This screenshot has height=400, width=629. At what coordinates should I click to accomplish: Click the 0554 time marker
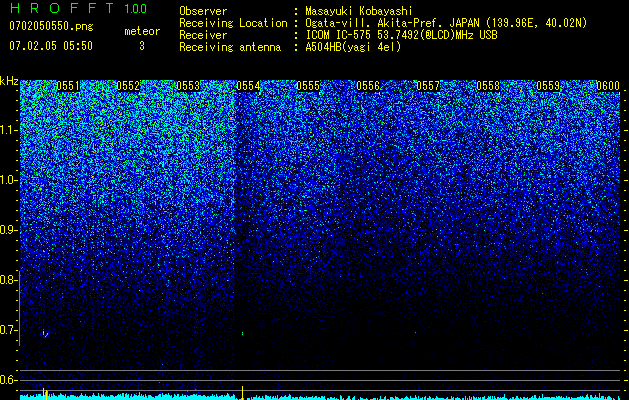[248, 86]
